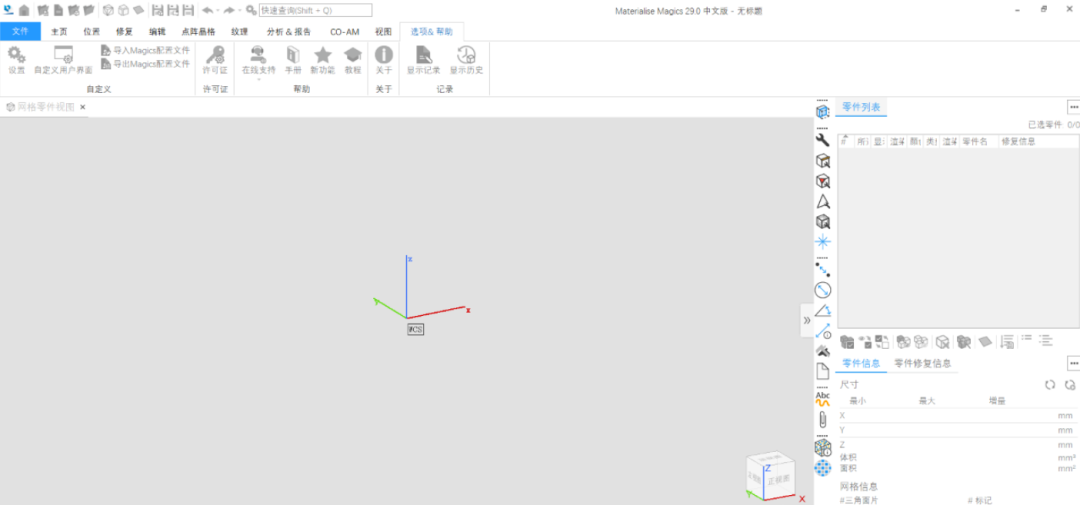Open the 文件 menu
The height and width of the screenshot is (505, 1080).
point(20,31)
